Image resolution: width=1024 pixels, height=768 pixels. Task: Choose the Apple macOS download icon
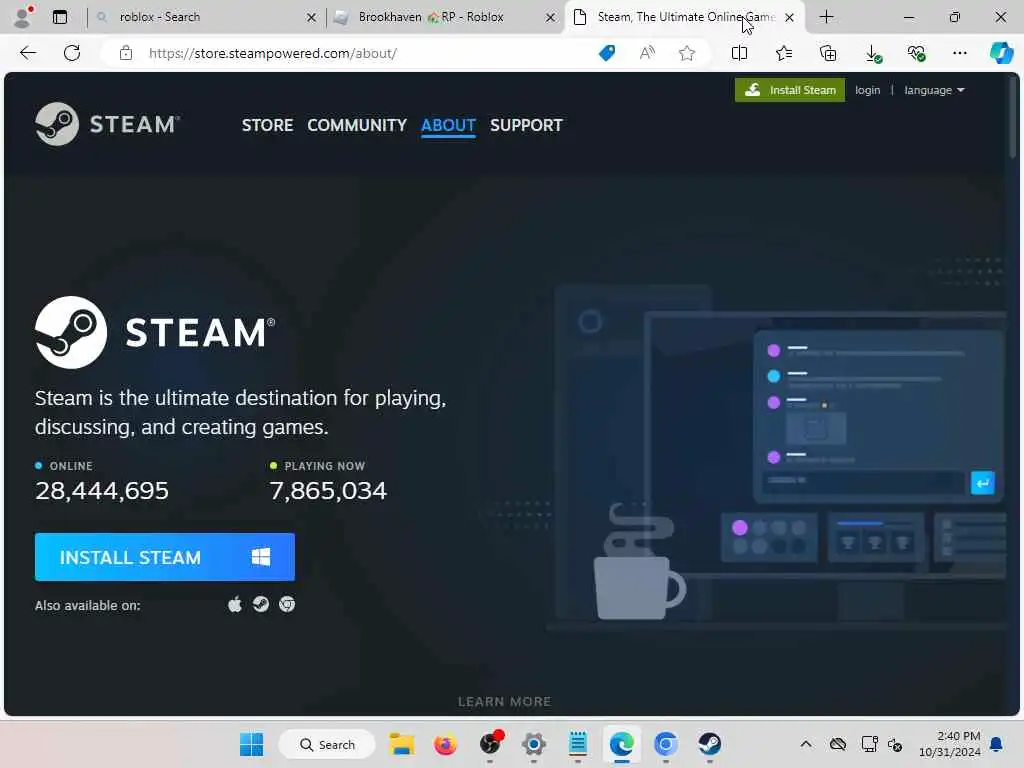(234, 604)
